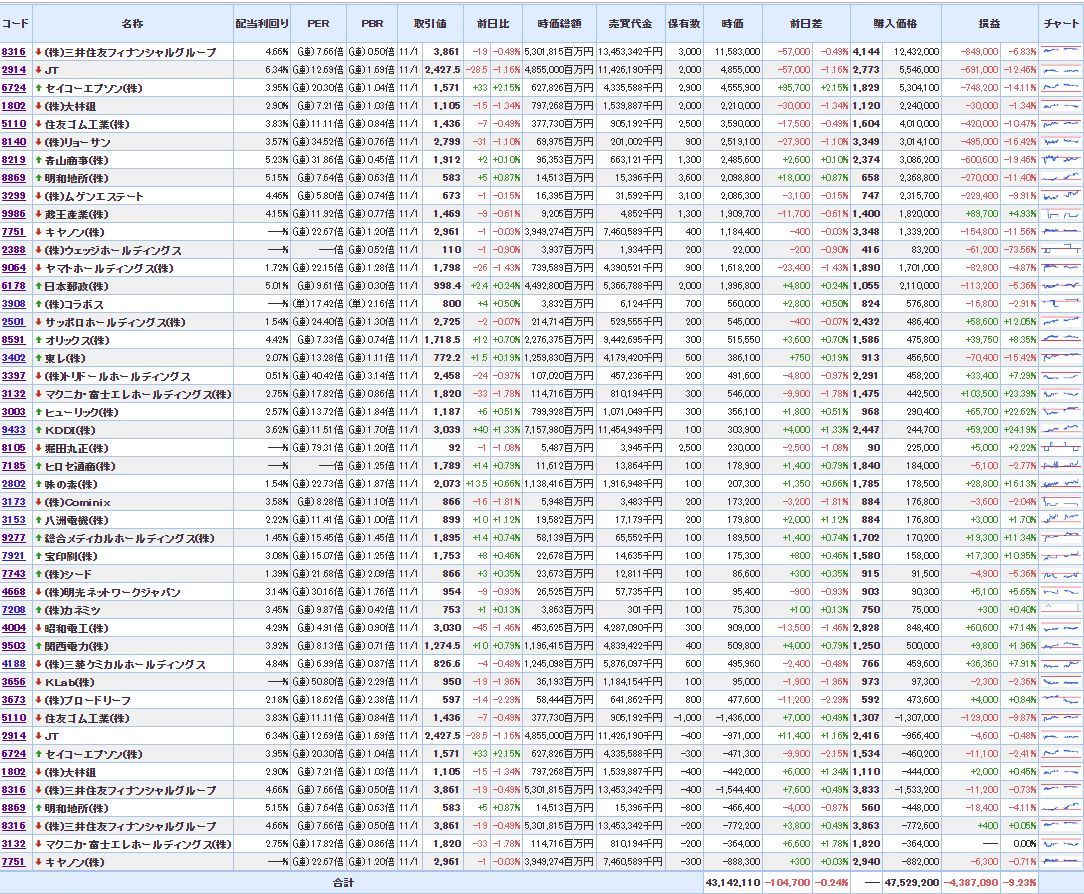The height and width of the screenshot is (894, 1084).
Task: Click the up arrow next to KDDI
Action: pyautogui.click(x=38, y=430)
